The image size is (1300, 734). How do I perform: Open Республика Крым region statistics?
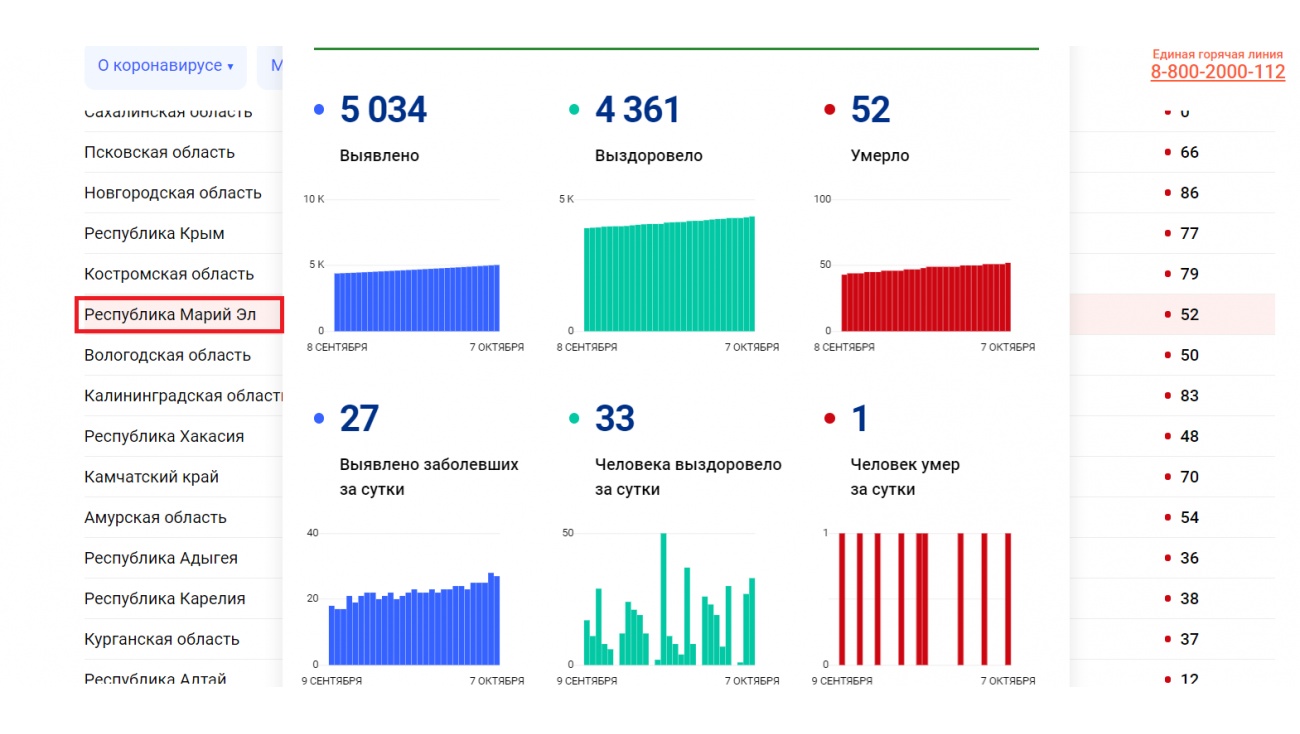coord(154,234)
